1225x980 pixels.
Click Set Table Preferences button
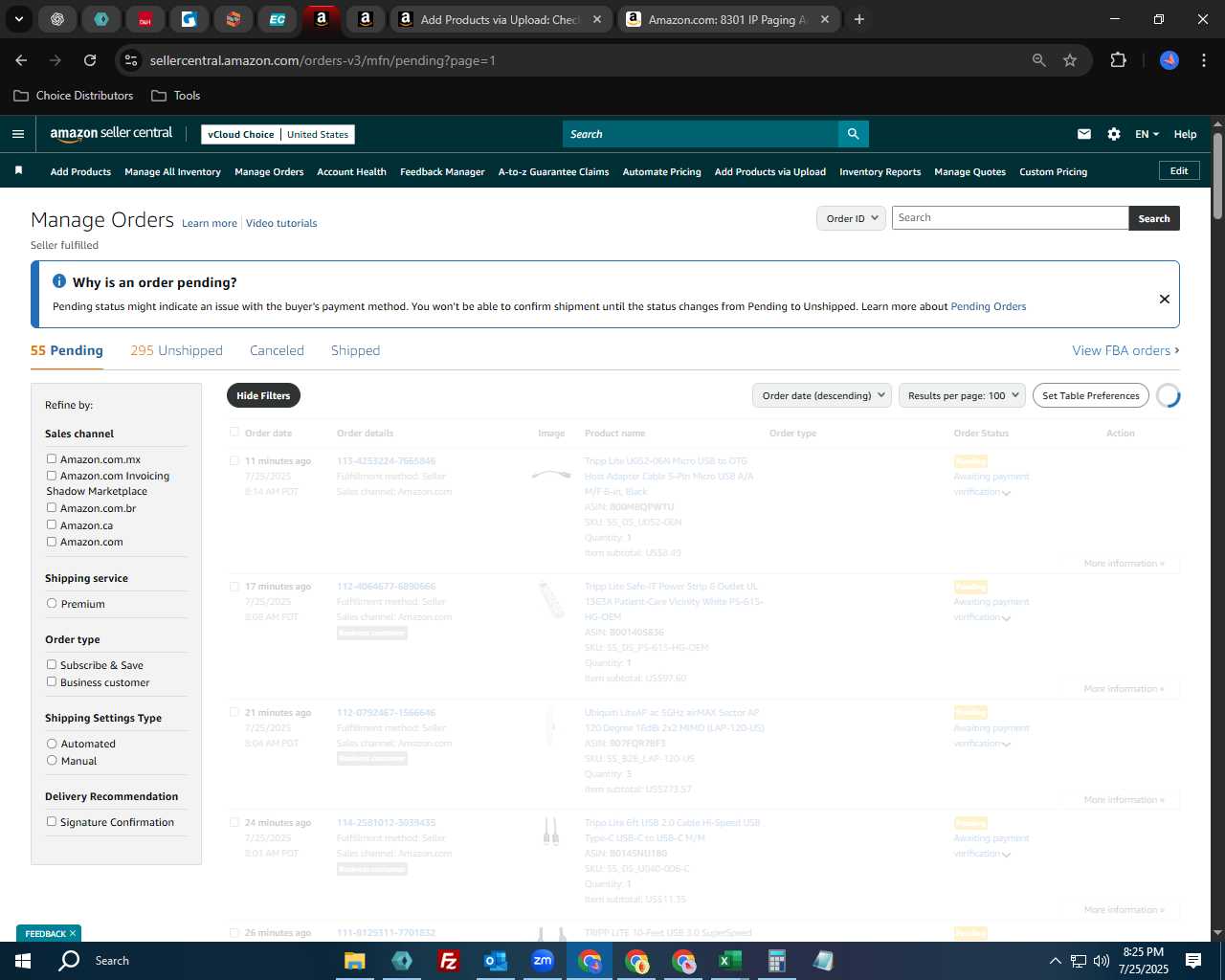click(1090, 395)
